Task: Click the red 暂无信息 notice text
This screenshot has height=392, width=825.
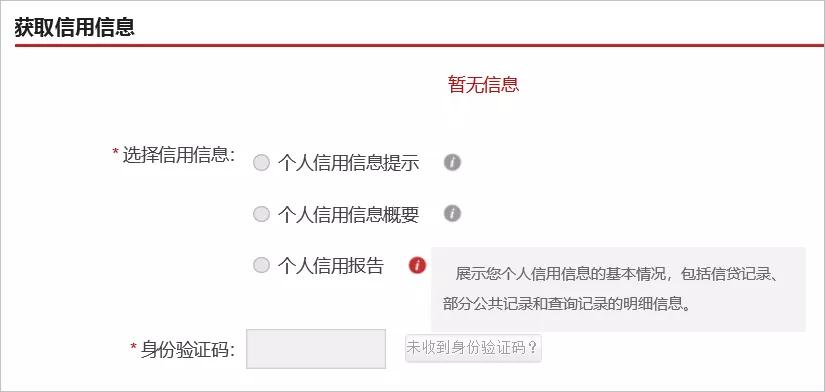Action: coord(484,84)
